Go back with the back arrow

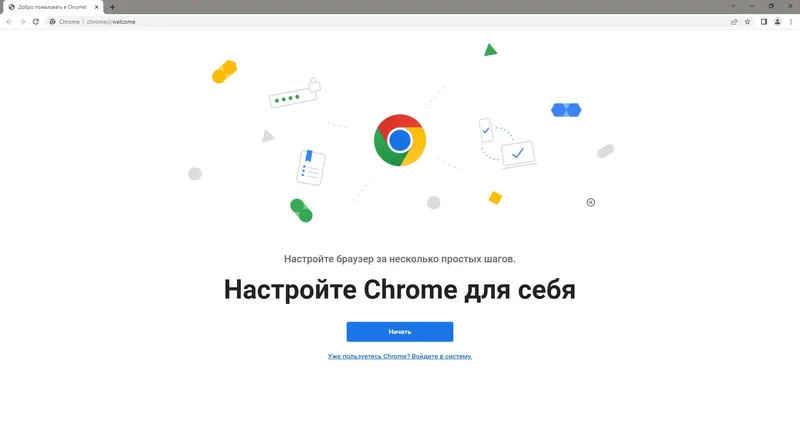tap(9, 22)
